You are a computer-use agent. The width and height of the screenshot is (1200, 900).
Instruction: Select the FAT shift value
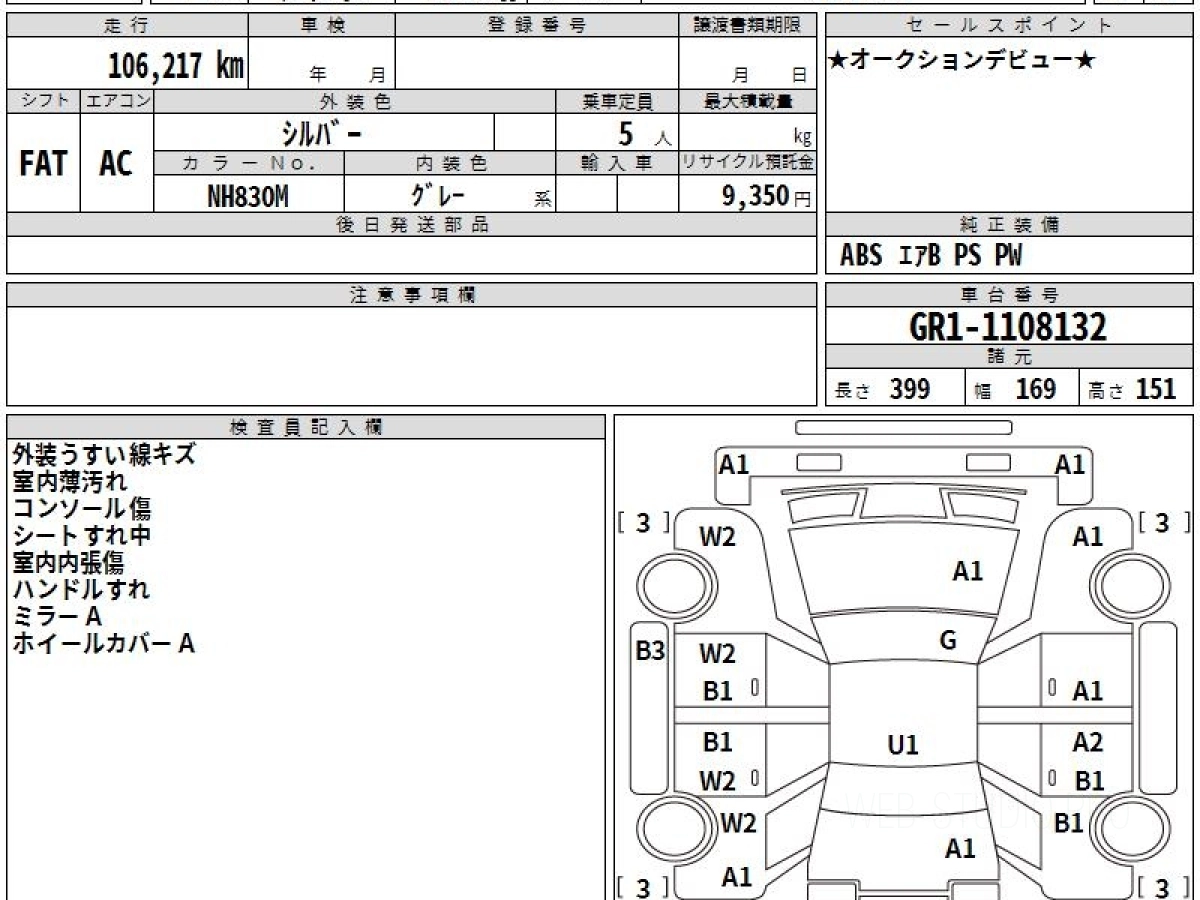click(x=43, y=164)
